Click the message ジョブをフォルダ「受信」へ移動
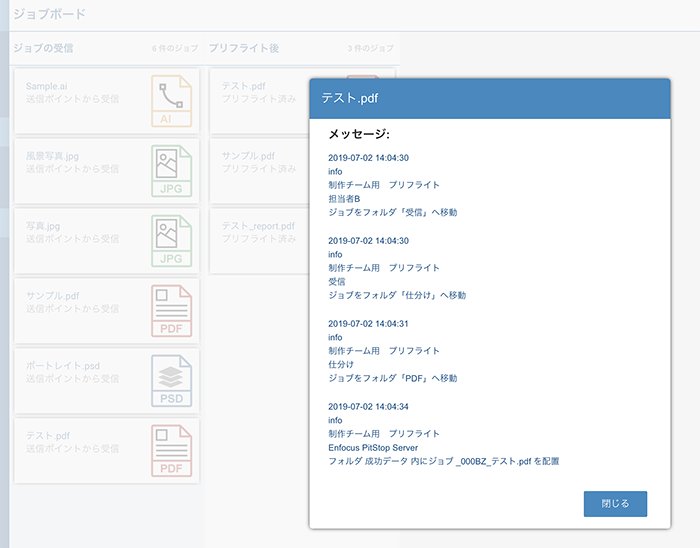This screenshot has height=548, width=700. pos(393,212)
